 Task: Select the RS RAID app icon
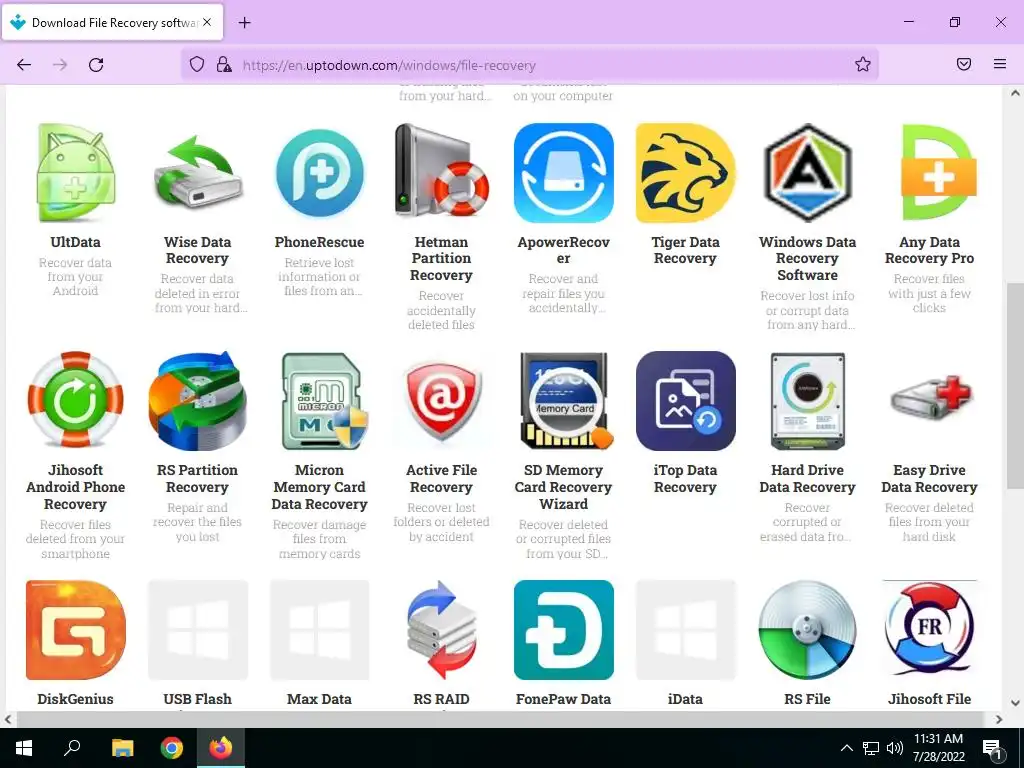click(x=441, y=630)
